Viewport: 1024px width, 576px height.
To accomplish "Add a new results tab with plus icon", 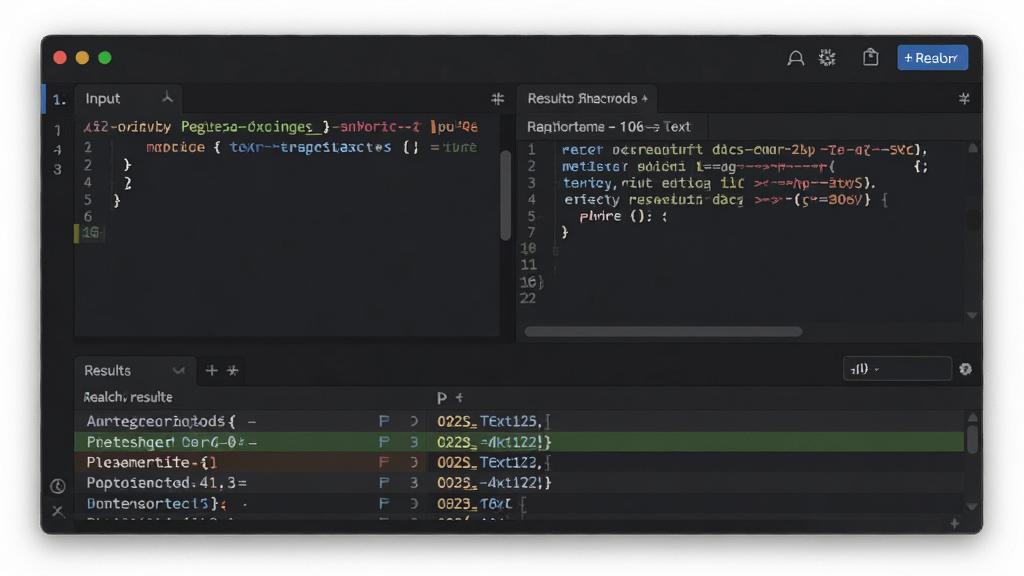I will (211, 370).
